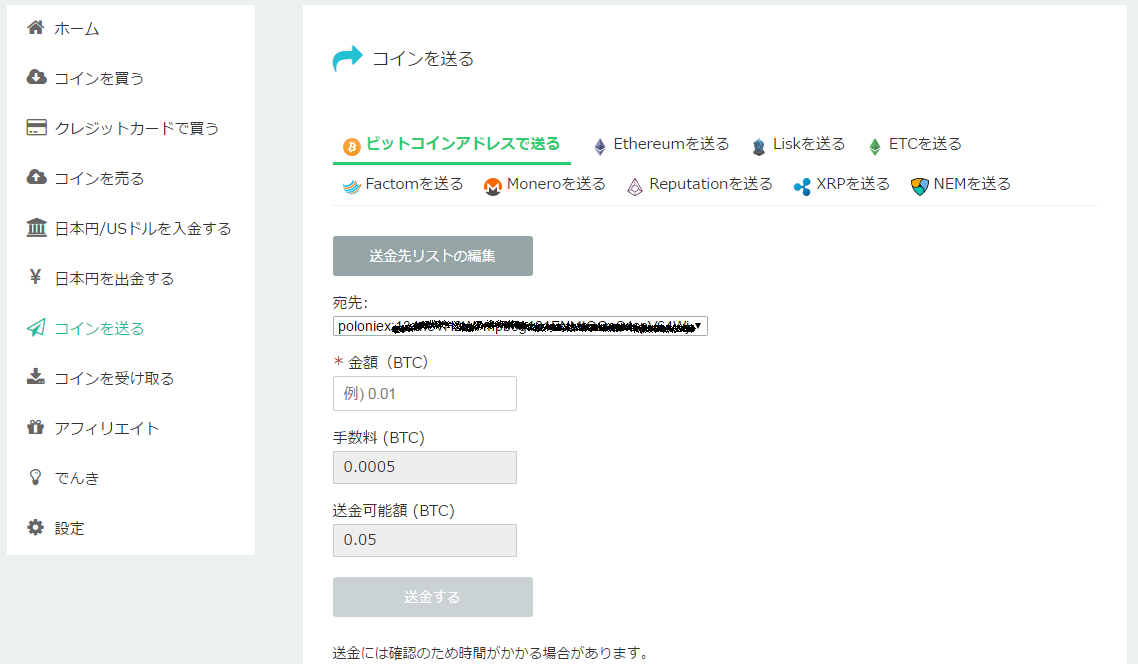
Task: Click inside the 金額 (BTC) amount field
Action: pyautogui.click(x=424, y=393)
